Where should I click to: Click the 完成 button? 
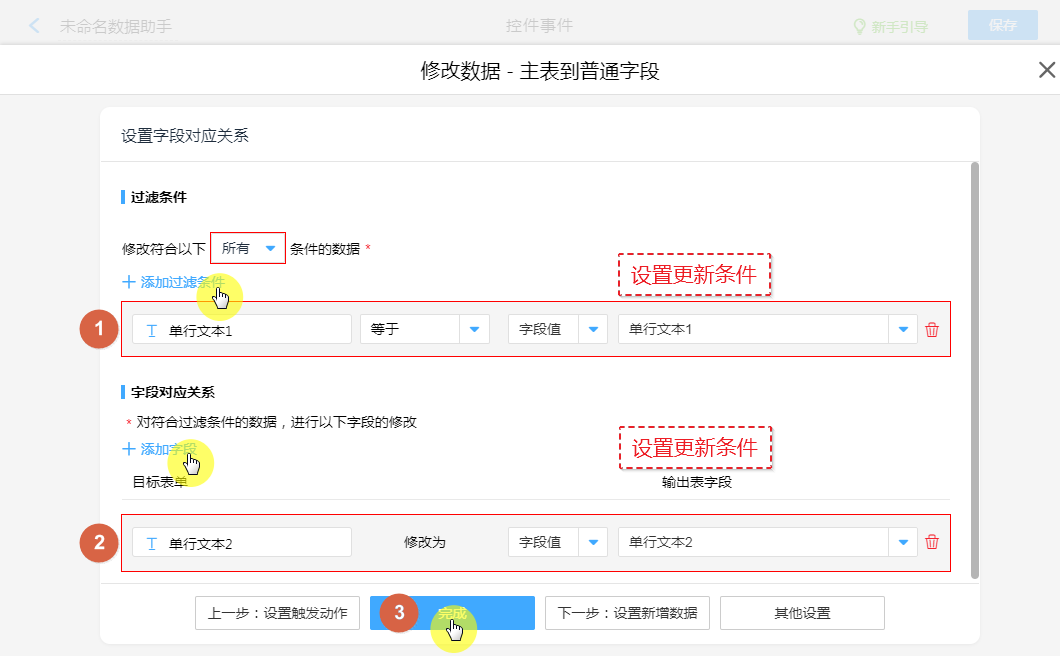452,613
